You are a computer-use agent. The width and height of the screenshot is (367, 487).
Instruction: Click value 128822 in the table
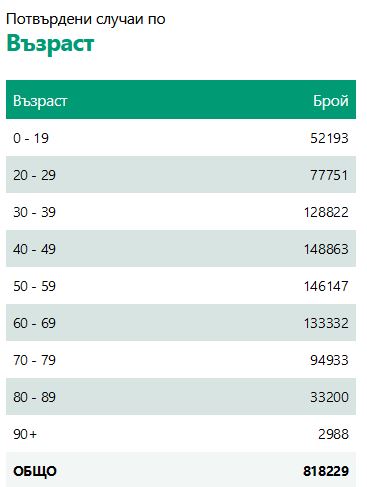326,212
